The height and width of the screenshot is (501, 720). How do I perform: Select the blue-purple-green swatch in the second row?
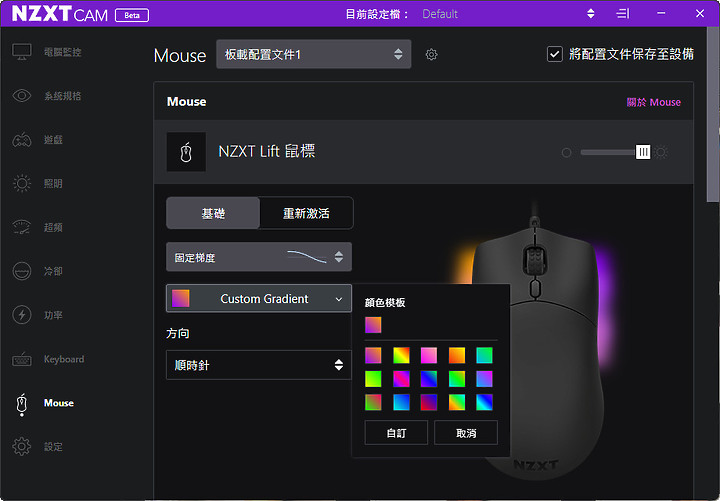click(x=429, y=379)
